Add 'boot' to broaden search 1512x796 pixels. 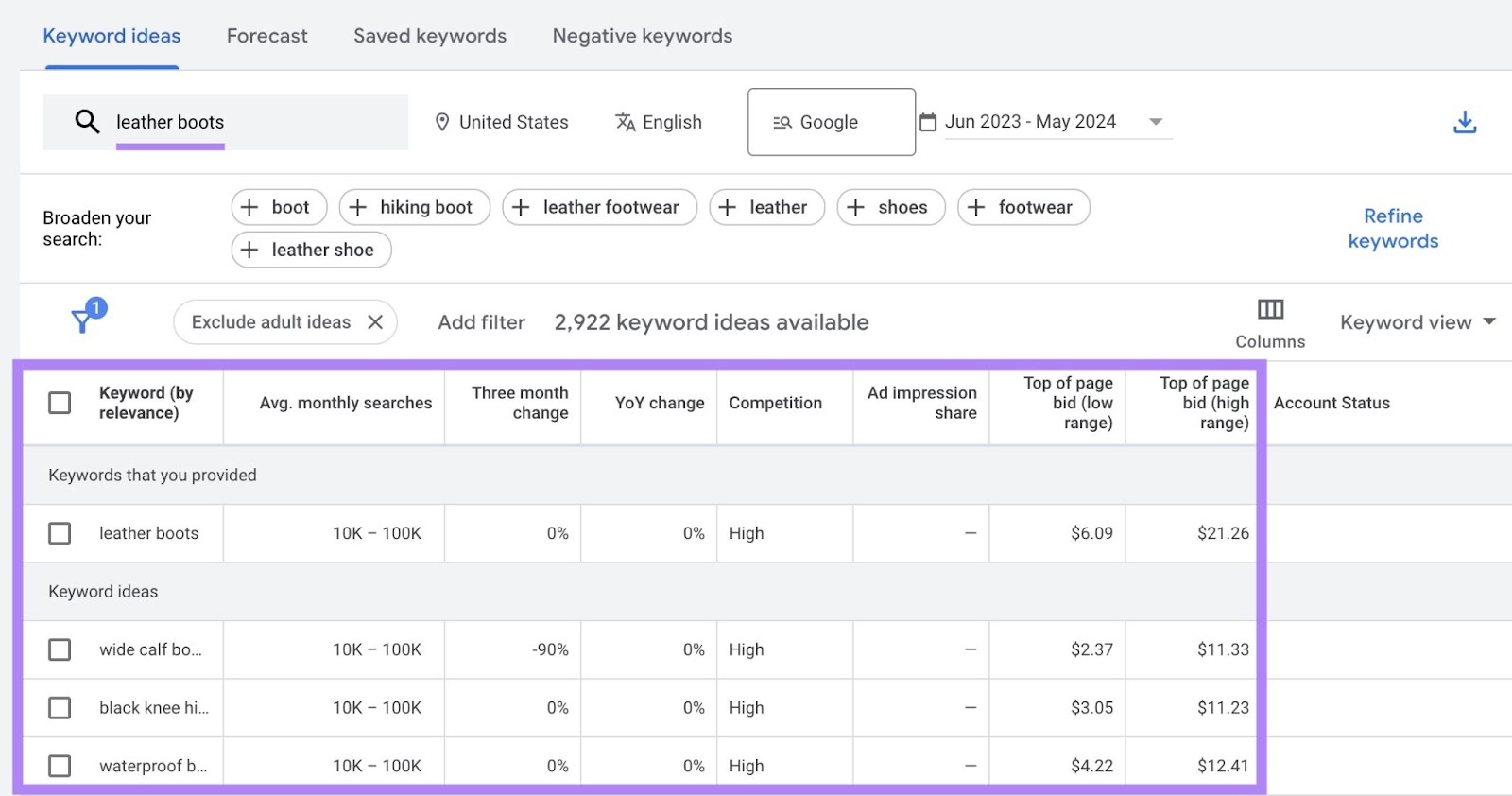(x=279, y=207)
